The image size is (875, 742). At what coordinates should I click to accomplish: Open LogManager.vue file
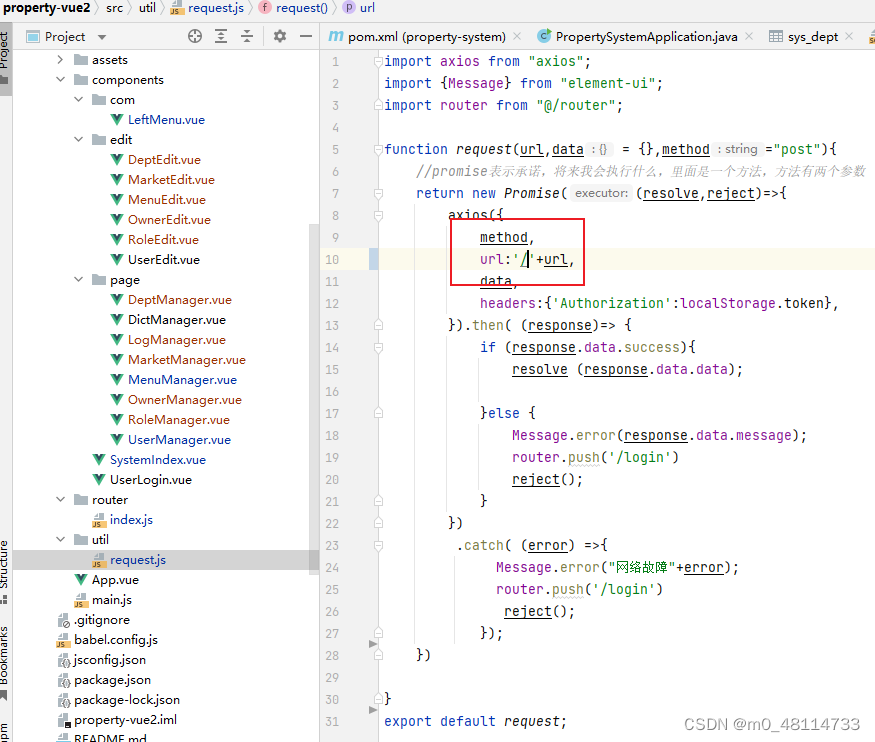click(176, 340)
